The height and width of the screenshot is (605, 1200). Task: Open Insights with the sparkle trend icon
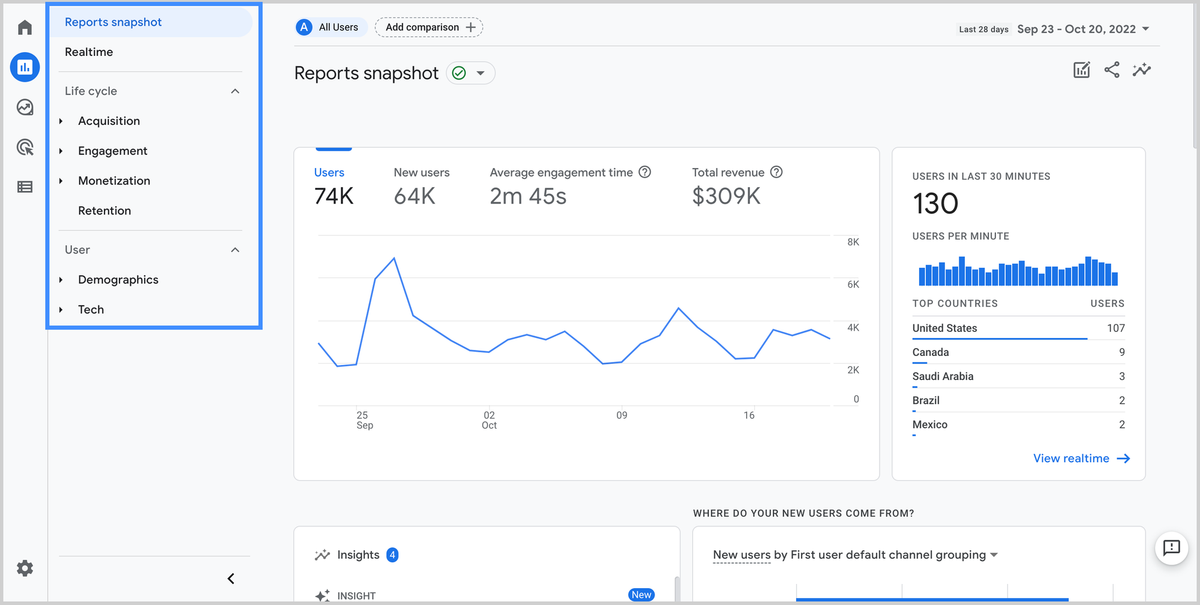1142,70
